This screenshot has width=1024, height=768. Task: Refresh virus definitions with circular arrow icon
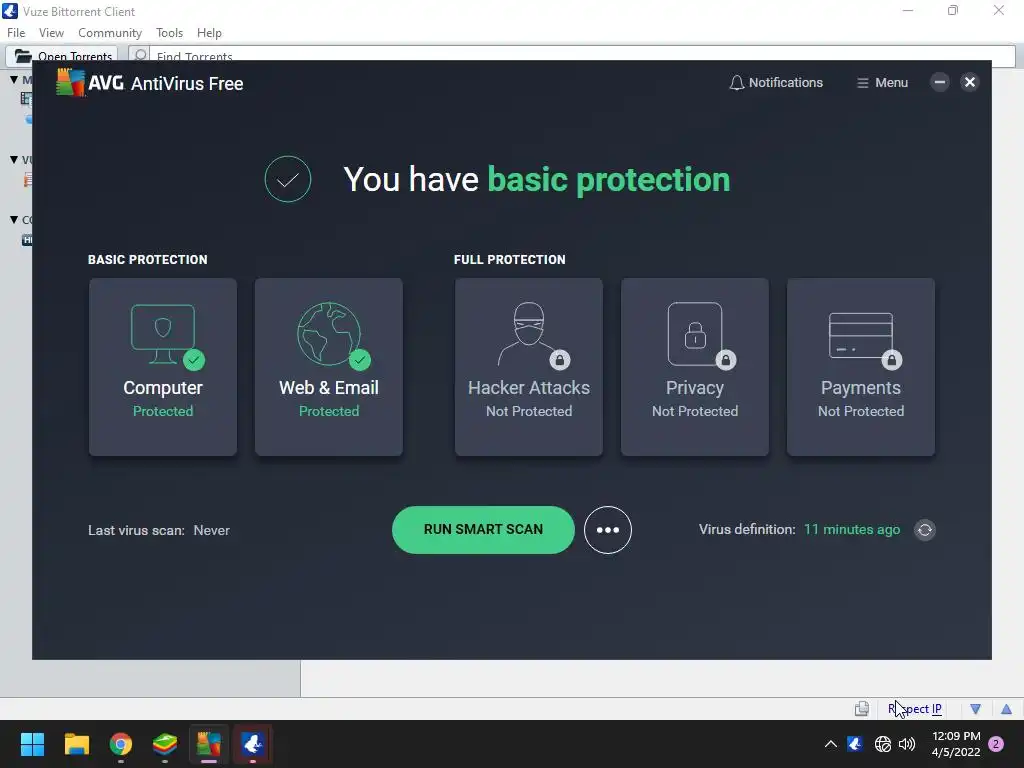(x=925, y=530)
